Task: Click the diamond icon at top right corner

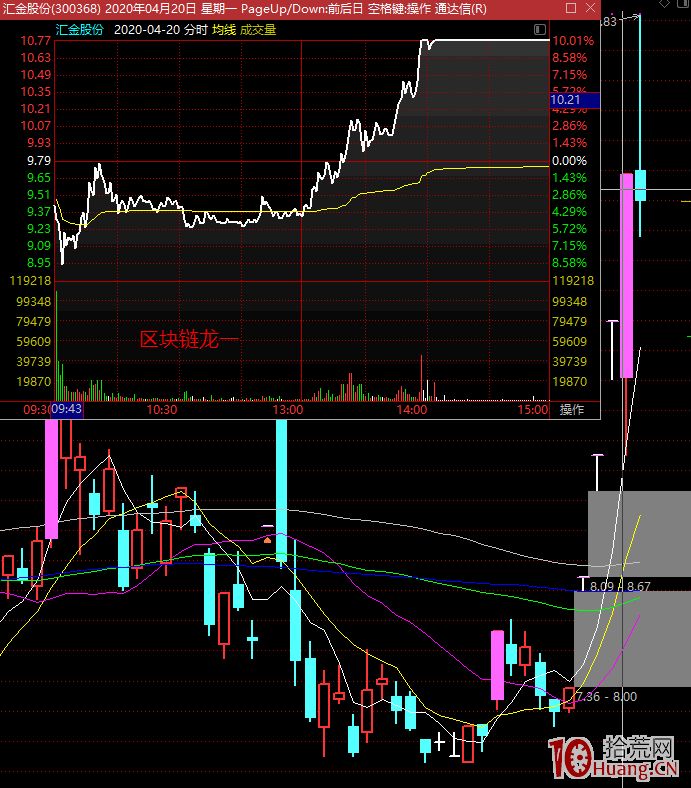Action: 665,4
